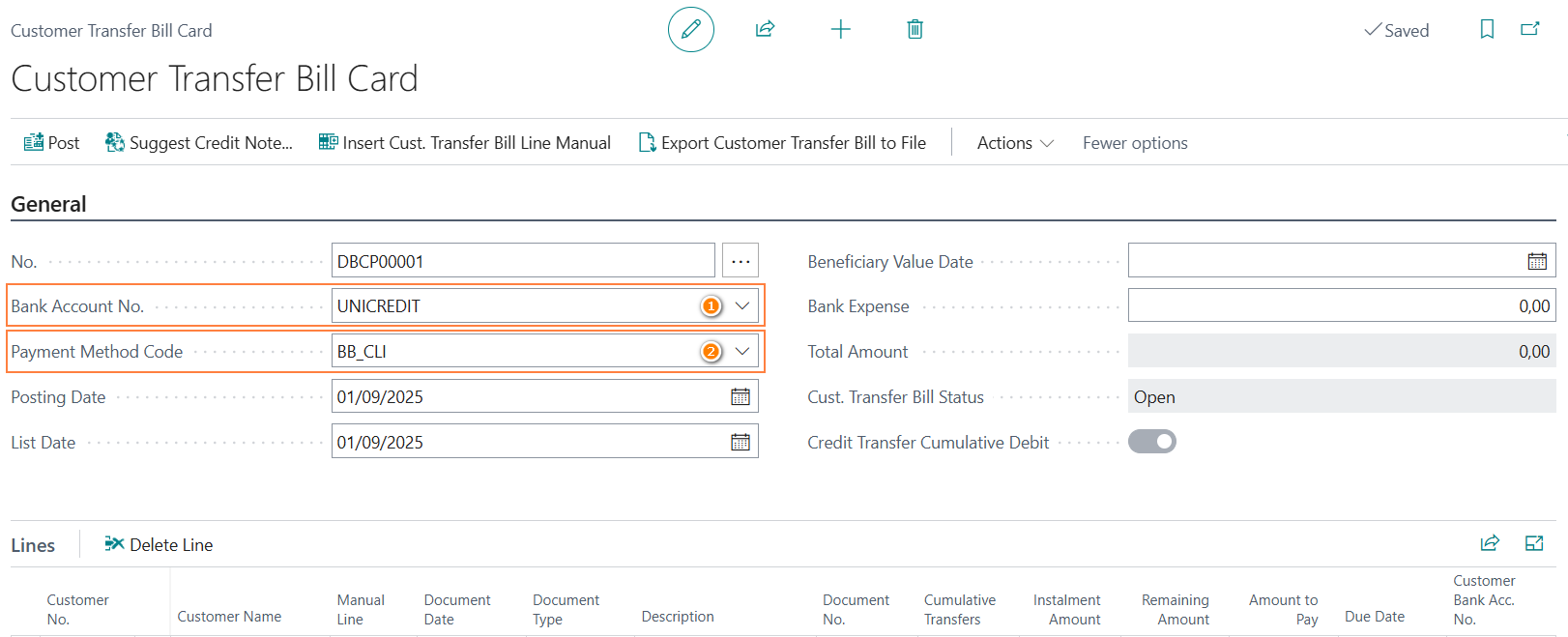1568x637 pixels.
Task: Click the pencil edit icon
Action: point(690,29)
